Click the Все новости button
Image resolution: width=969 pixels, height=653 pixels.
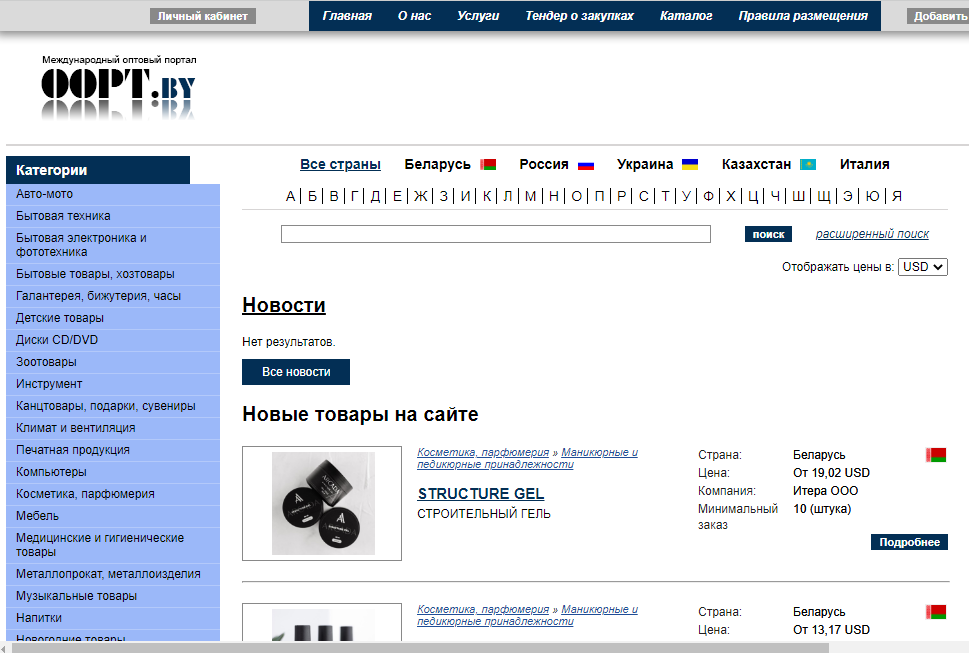296,372
